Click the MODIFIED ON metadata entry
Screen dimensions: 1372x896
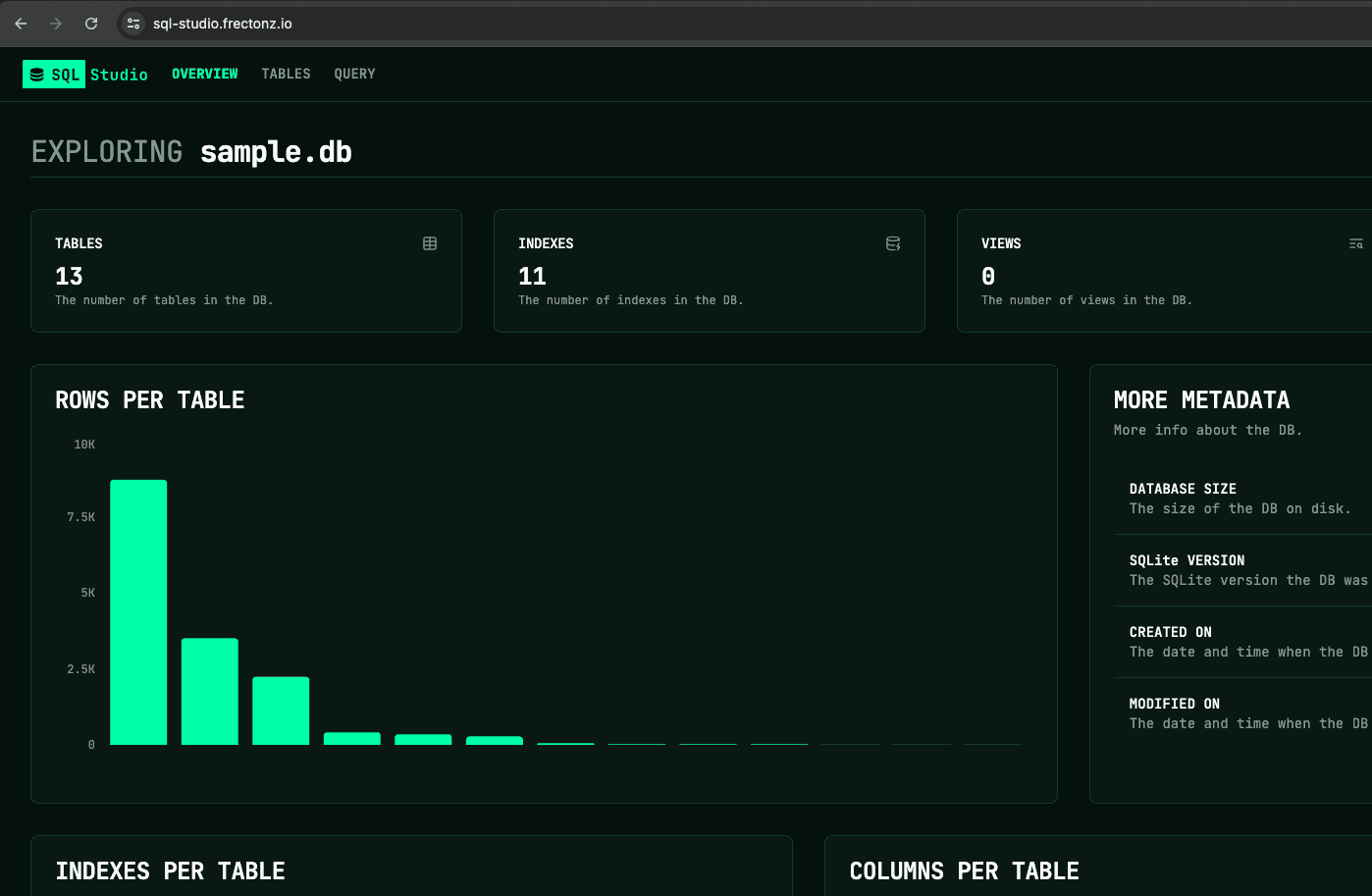[1242, 713]
